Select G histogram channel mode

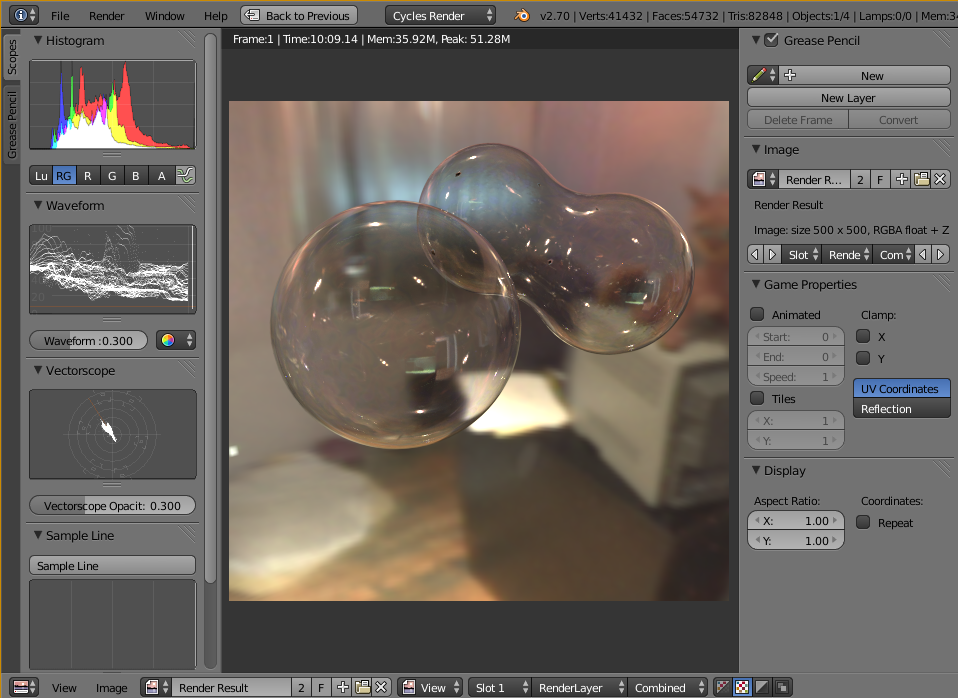coord(112,175)
